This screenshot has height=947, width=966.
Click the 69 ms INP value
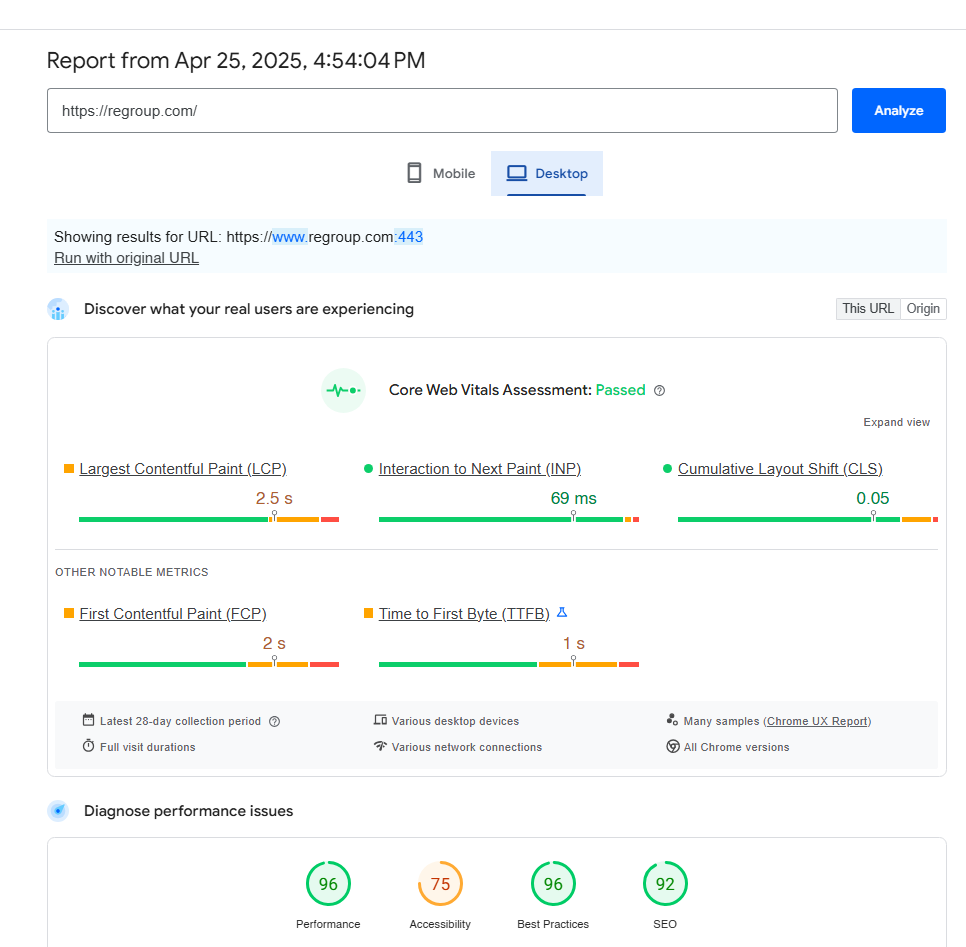pyautogui.click(x=574, y=498)
